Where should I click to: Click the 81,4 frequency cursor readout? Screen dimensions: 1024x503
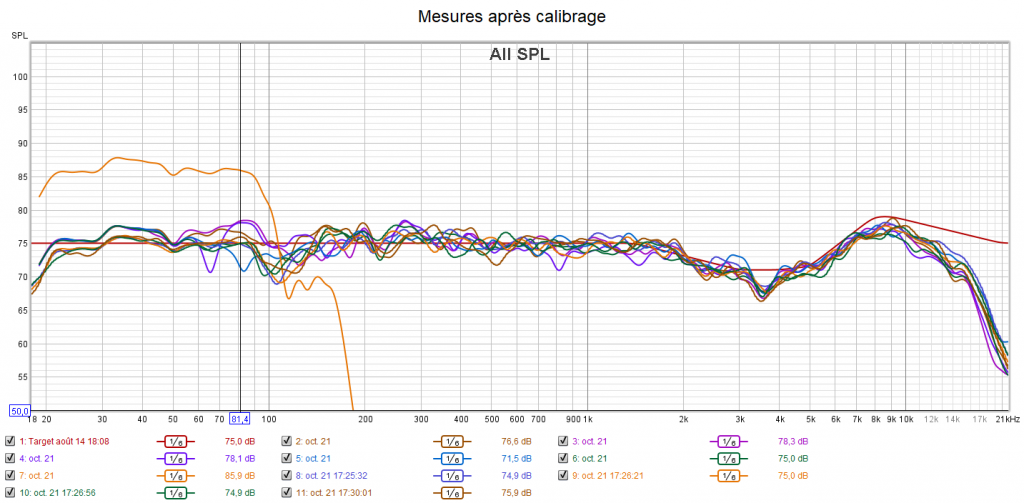click(240, 418)
